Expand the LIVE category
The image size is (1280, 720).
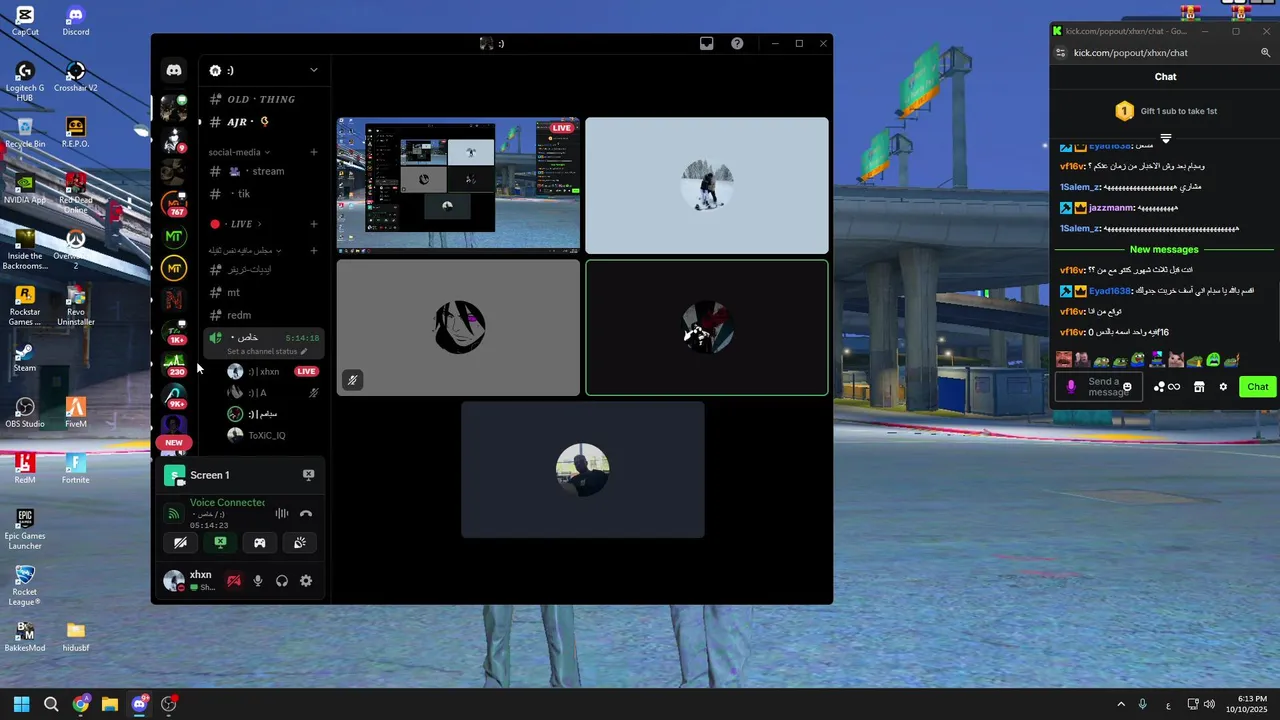[x=237, y=224]
